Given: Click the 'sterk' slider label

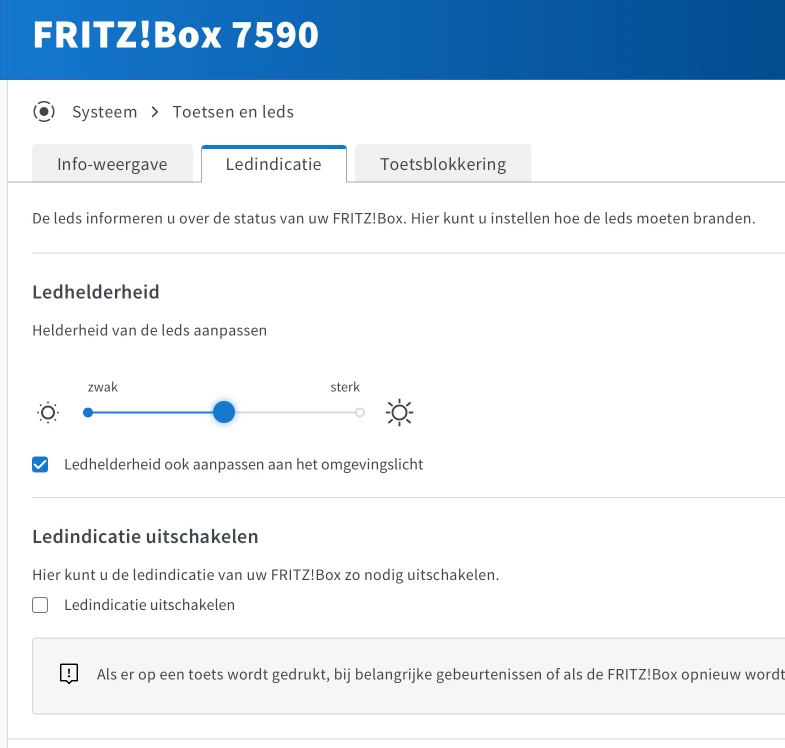Looking at the screenshot, I should click(345, 387).
